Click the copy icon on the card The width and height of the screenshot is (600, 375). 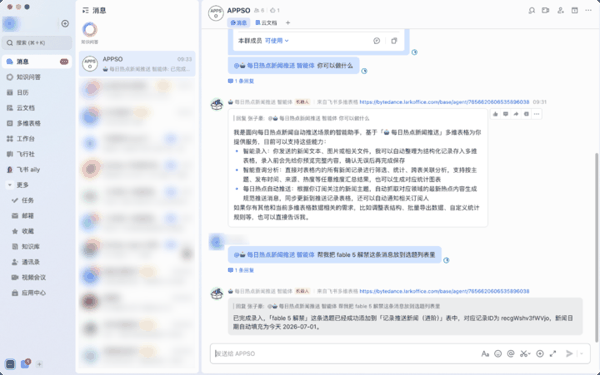click(x=394, y=41)
